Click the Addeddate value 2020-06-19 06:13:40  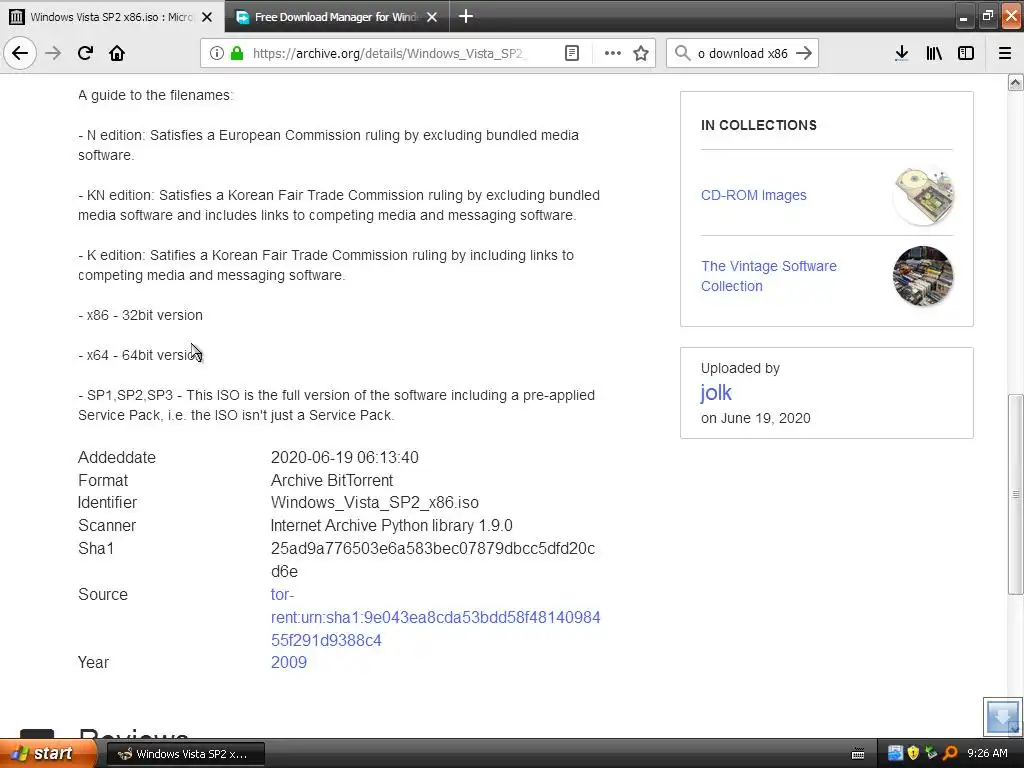click(x=345, y=457)
